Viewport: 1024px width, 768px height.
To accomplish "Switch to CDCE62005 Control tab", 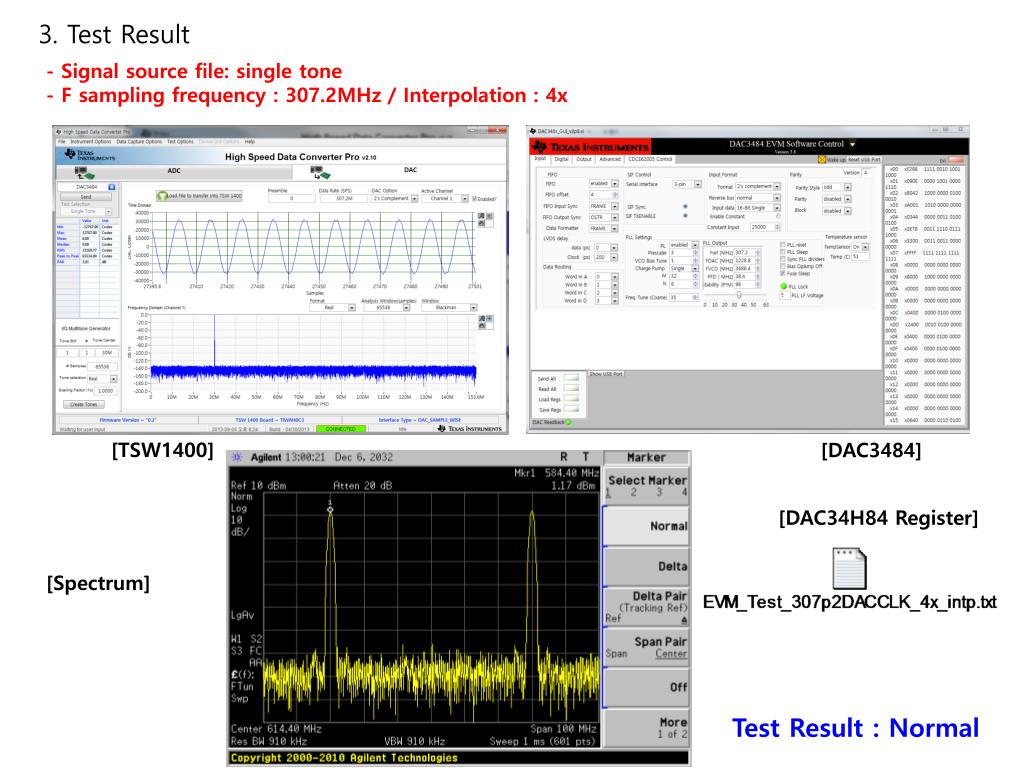I will tap(650, 159).
